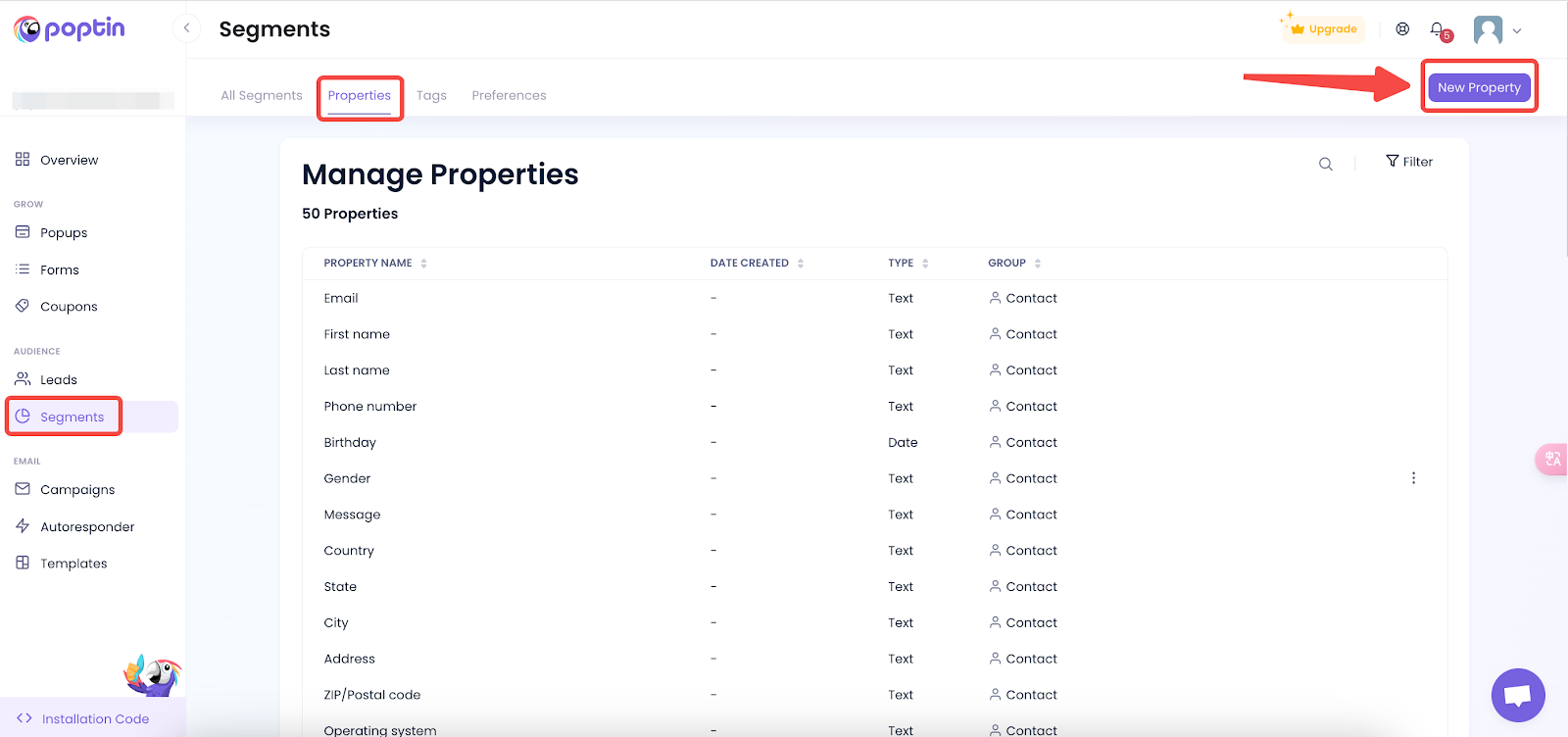Open the chat widget bubble

tap(1517, 695)
